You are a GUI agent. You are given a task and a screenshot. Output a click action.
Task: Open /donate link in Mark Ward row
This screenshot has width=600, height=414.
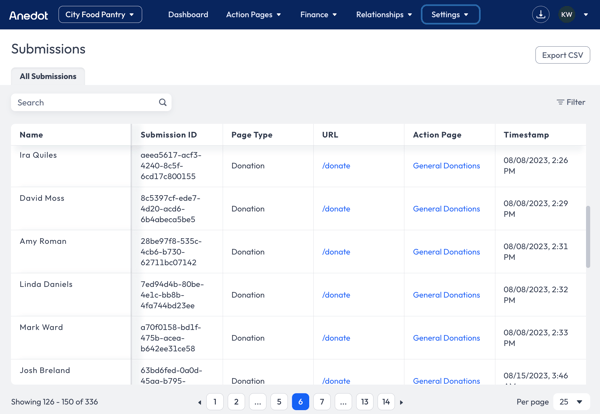click(336, 338)
